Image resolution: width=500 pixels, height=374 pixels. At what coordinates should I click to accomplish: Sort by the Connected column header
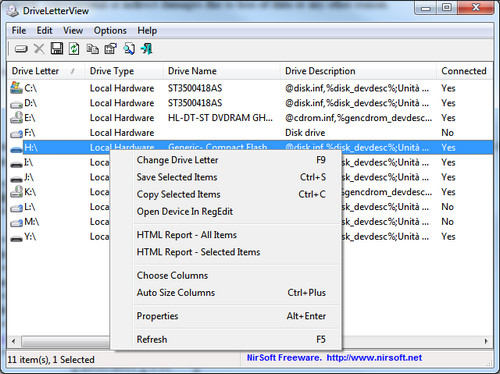pos(464,71)
